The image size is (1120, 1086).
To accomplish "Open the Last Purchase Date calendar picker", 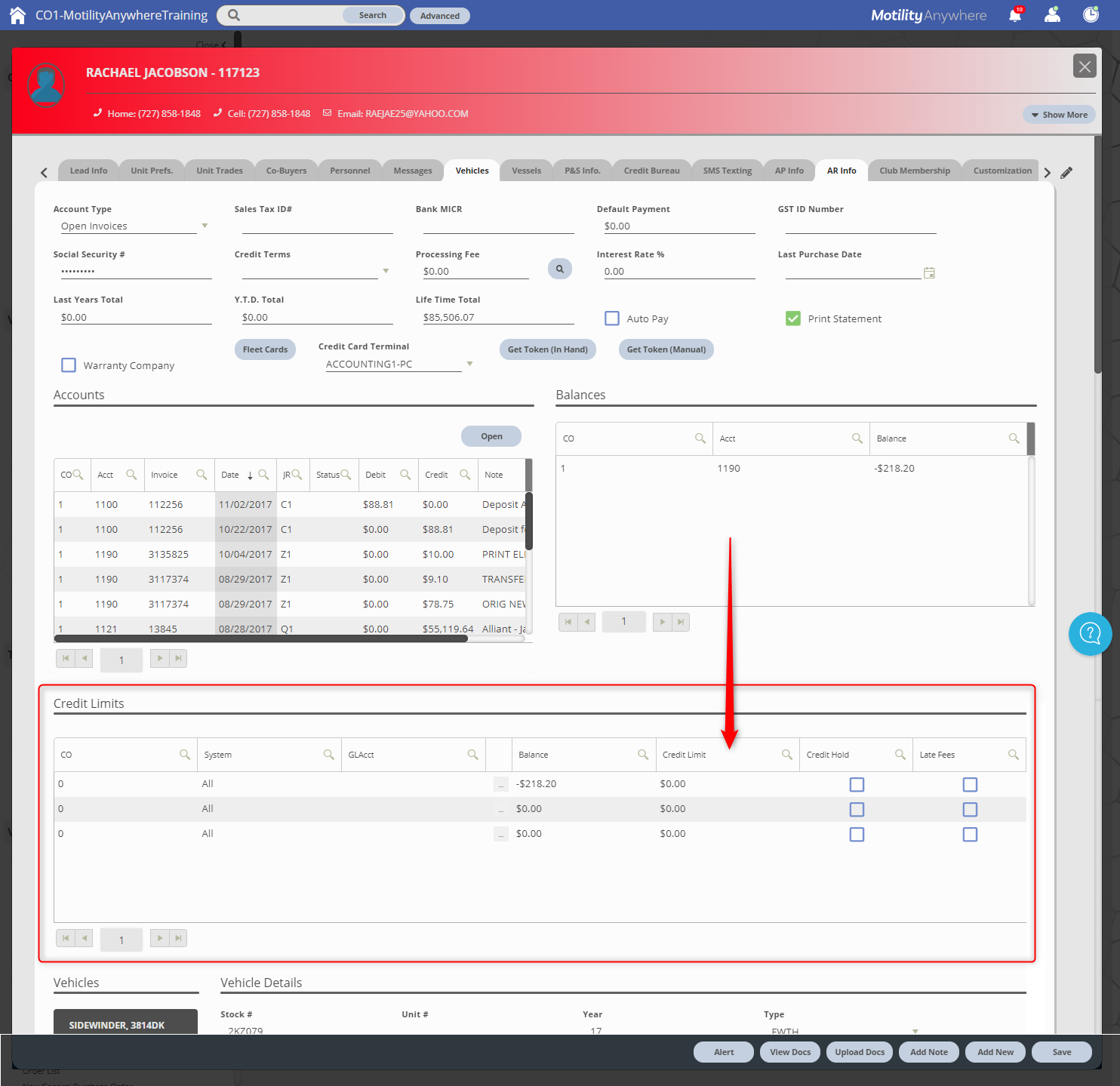I will 929,272.
